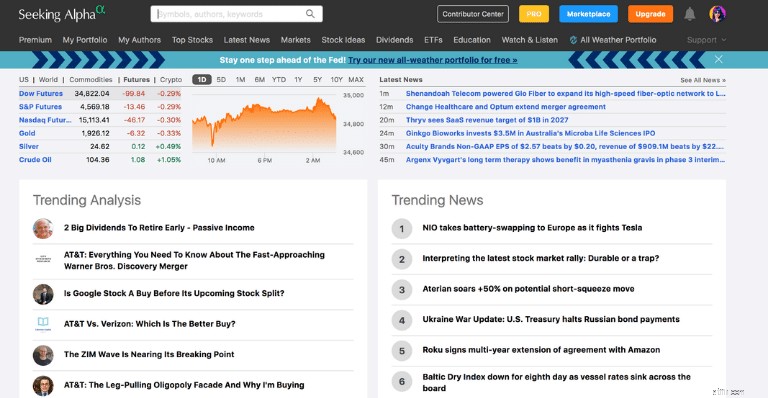Open Change Healthcare and Optum merger news
The width and height of the screenshot is (768, 398).
(x=505, y=107)
